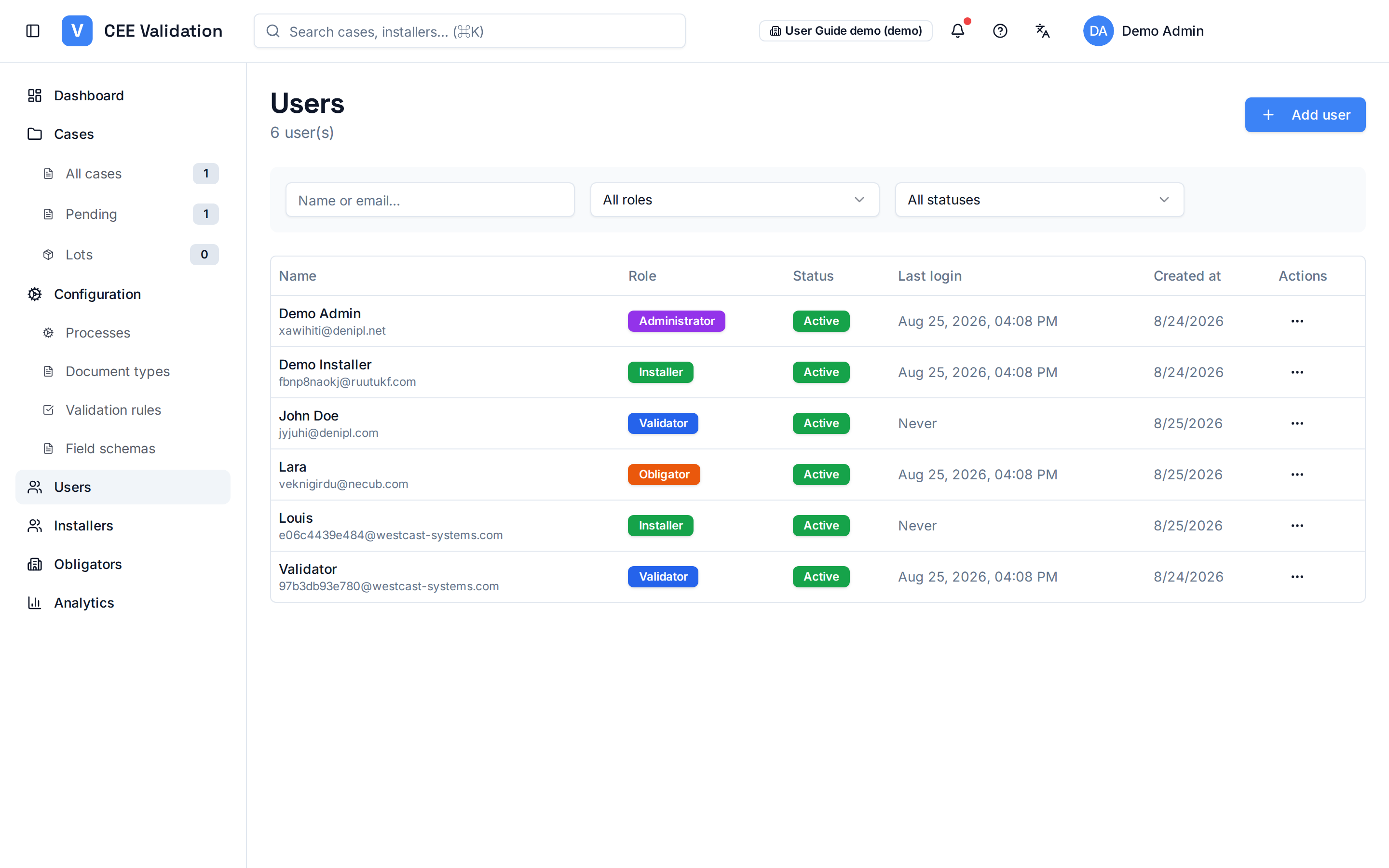The image size is (1389, 868).
Task: Click the Analytics chart icon
Action: coord(34,603)
